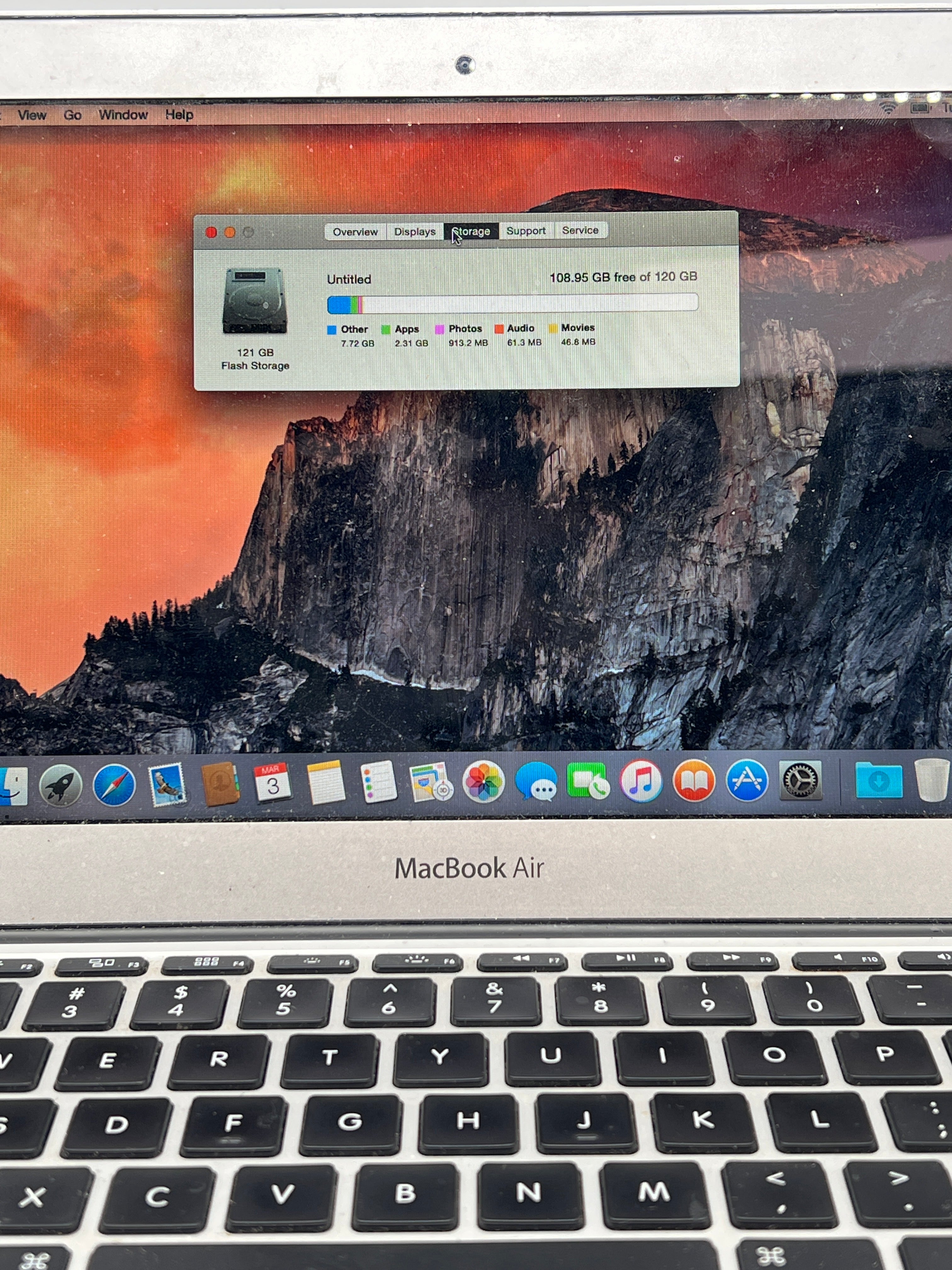952x1270 pixels.
Task: Open Reminders from the dock
Action: [378, 782]
